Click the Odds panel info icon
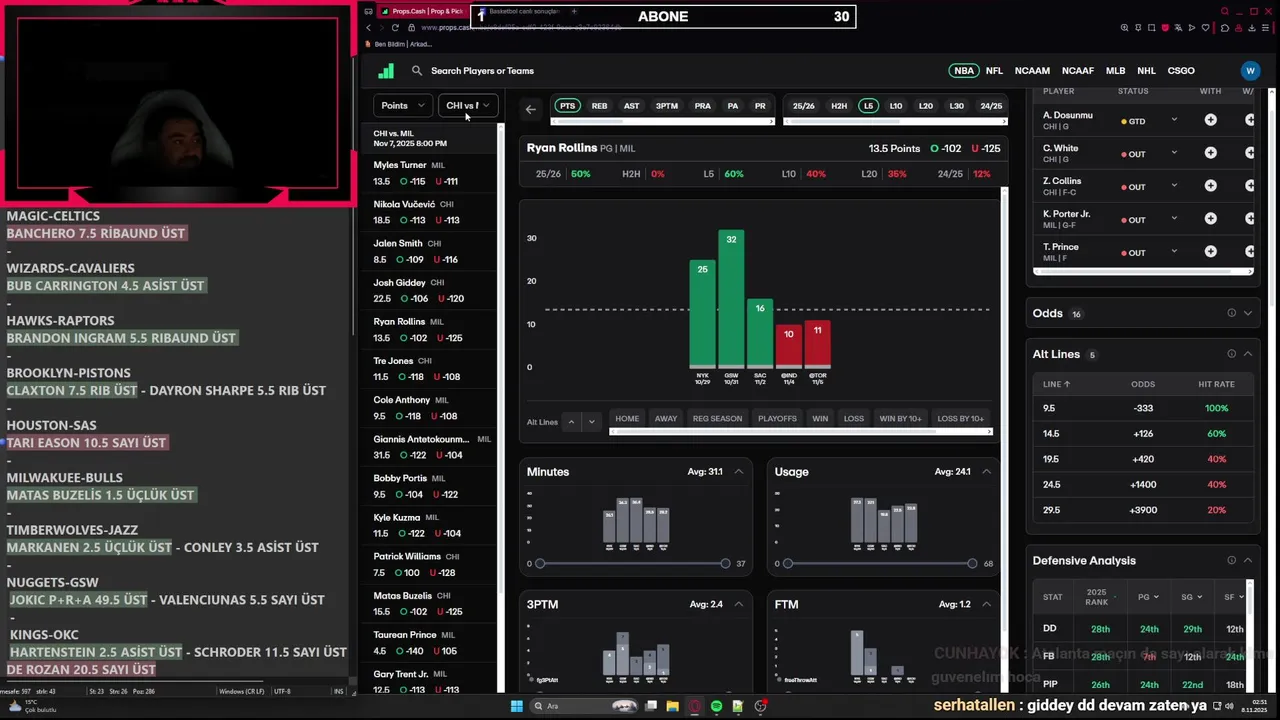 pyautogui.click(x=1231, y=313)
